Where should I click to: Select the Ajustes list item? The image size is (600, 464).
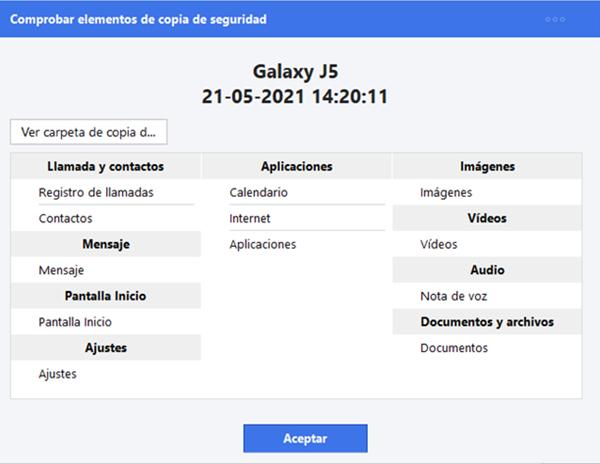point(57,374)
